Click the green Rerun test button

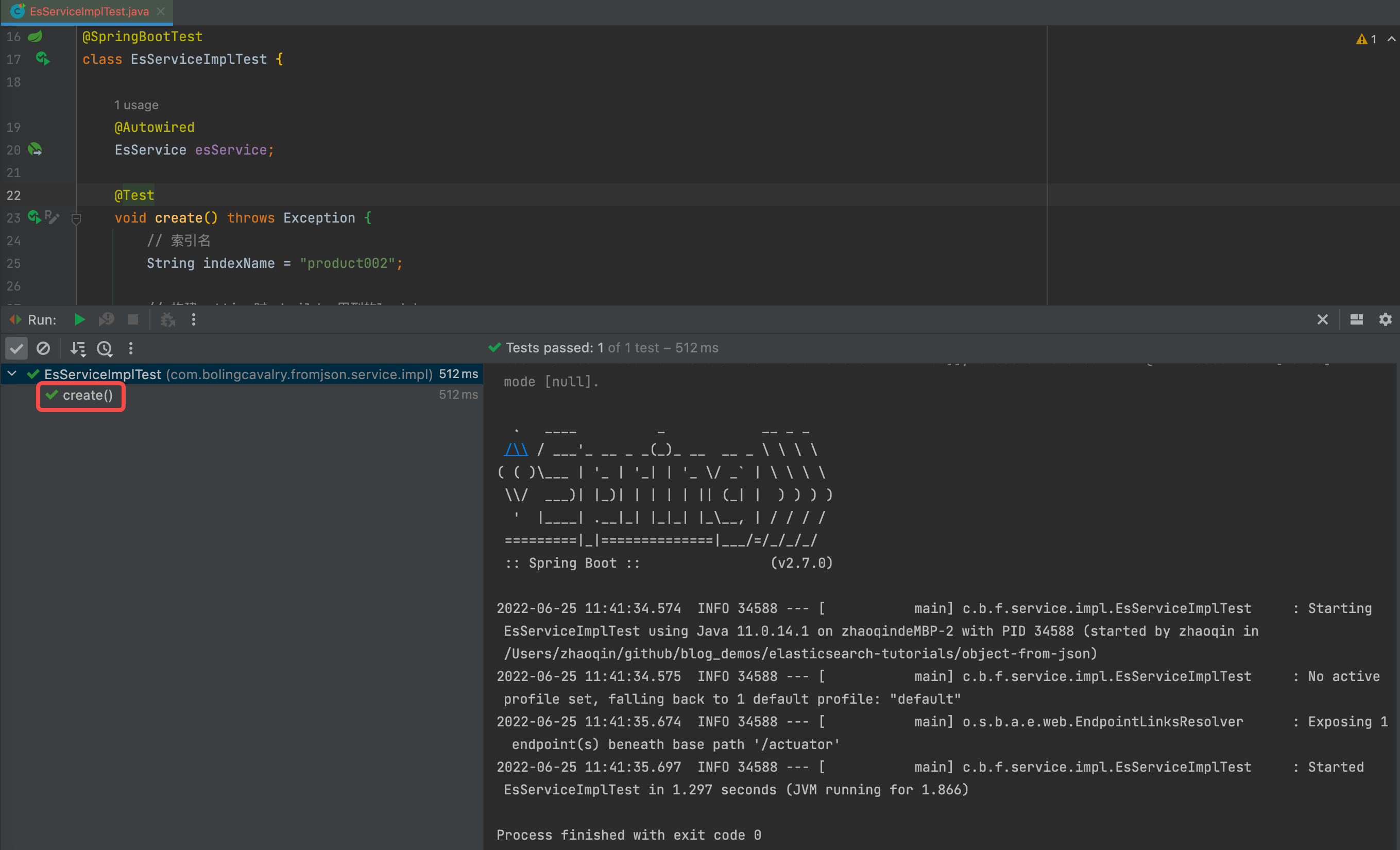[x=79, y=320]
